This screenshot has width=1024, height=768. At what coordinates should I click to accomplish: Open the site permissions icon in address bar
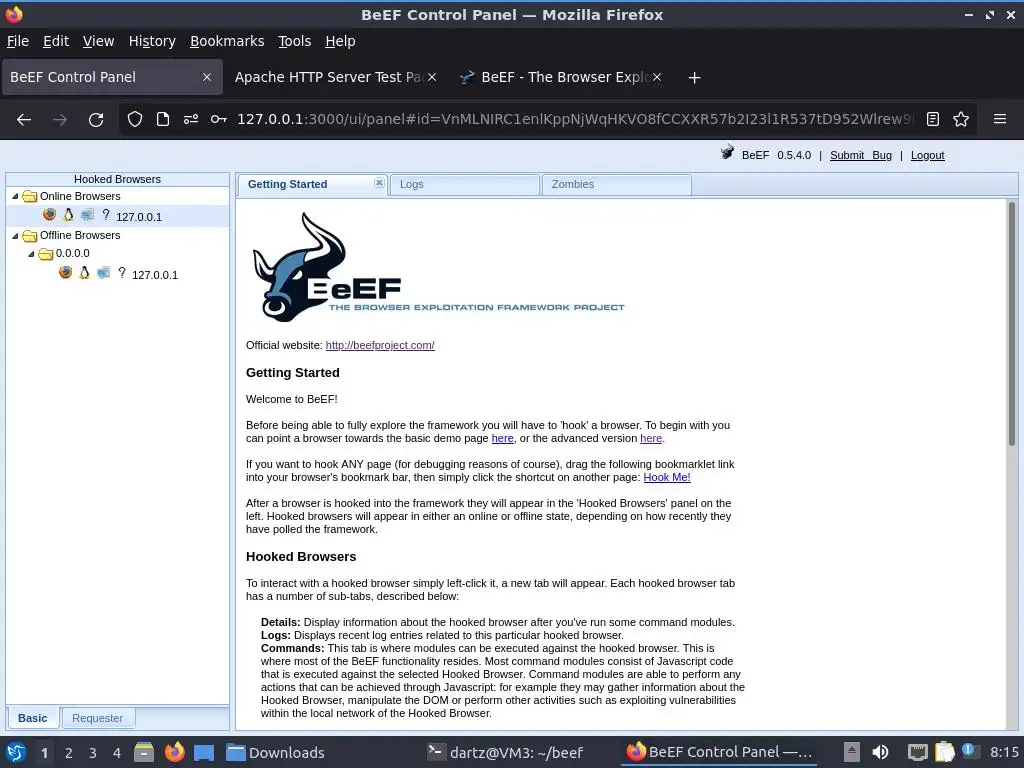(x=191, y=119)
